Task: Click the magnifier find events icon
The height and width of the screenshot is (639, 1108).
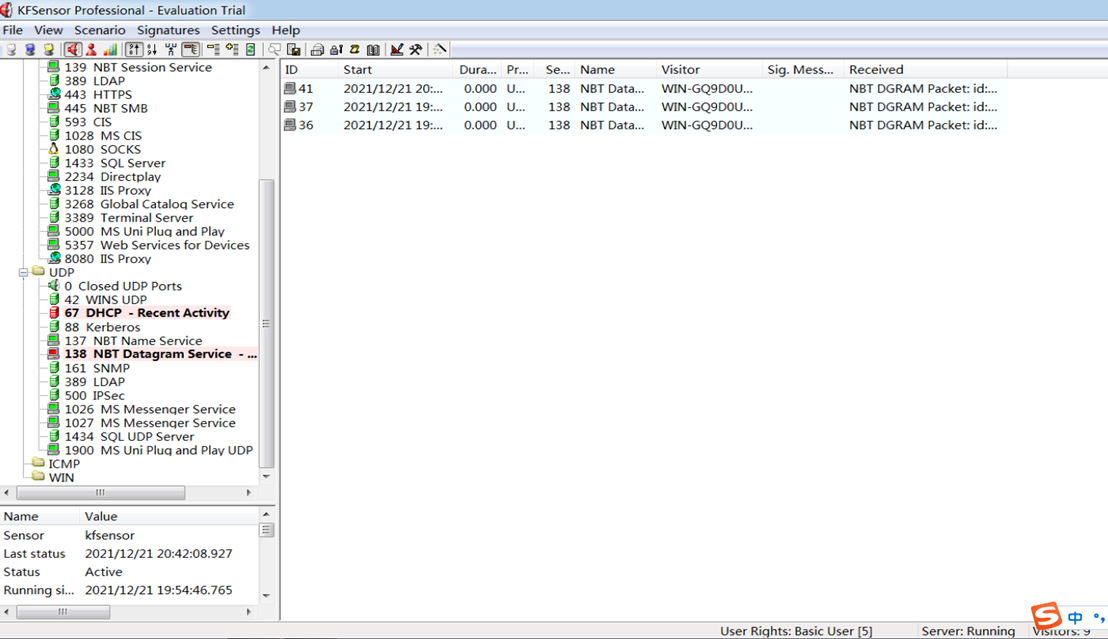Action: (x=274, y=49)
